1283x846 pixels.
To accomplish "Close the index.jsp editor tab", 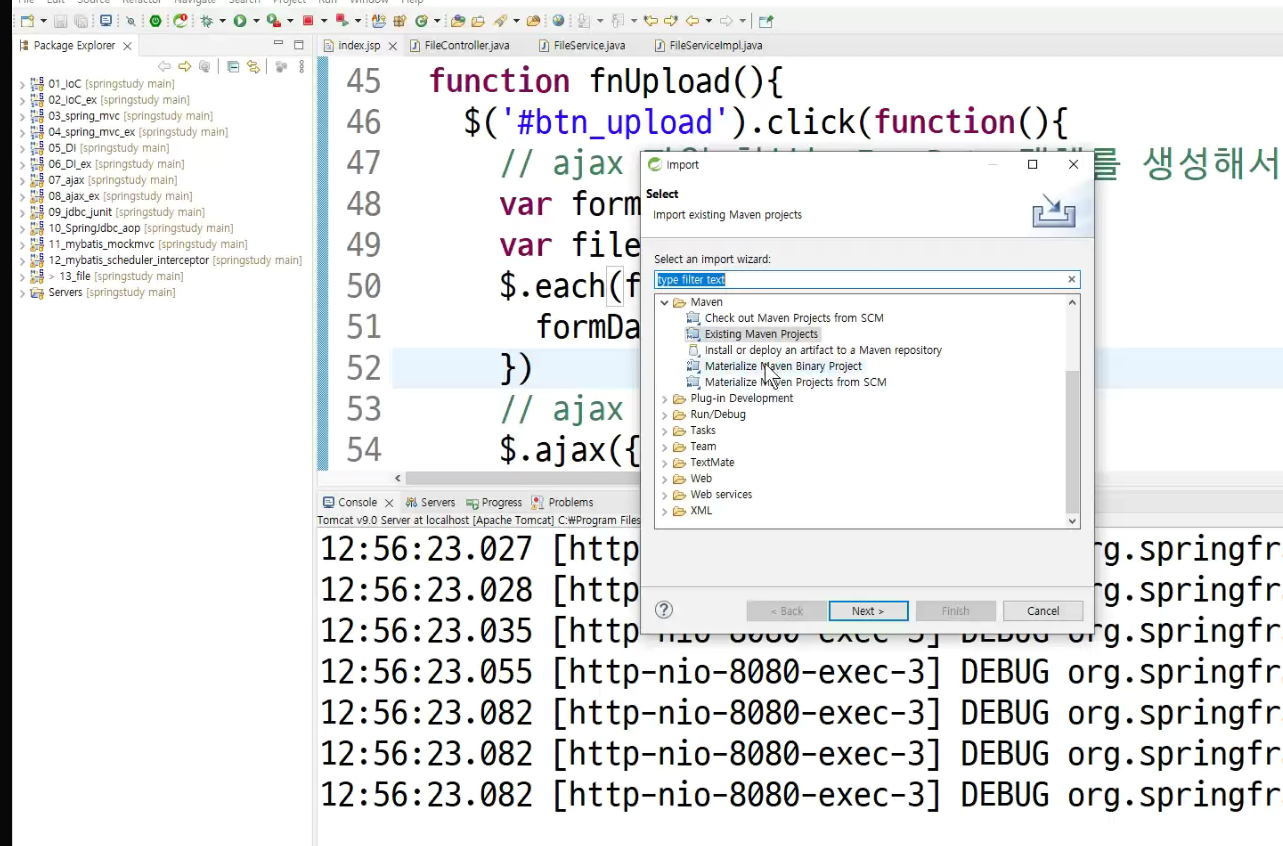I will [392, 46].
